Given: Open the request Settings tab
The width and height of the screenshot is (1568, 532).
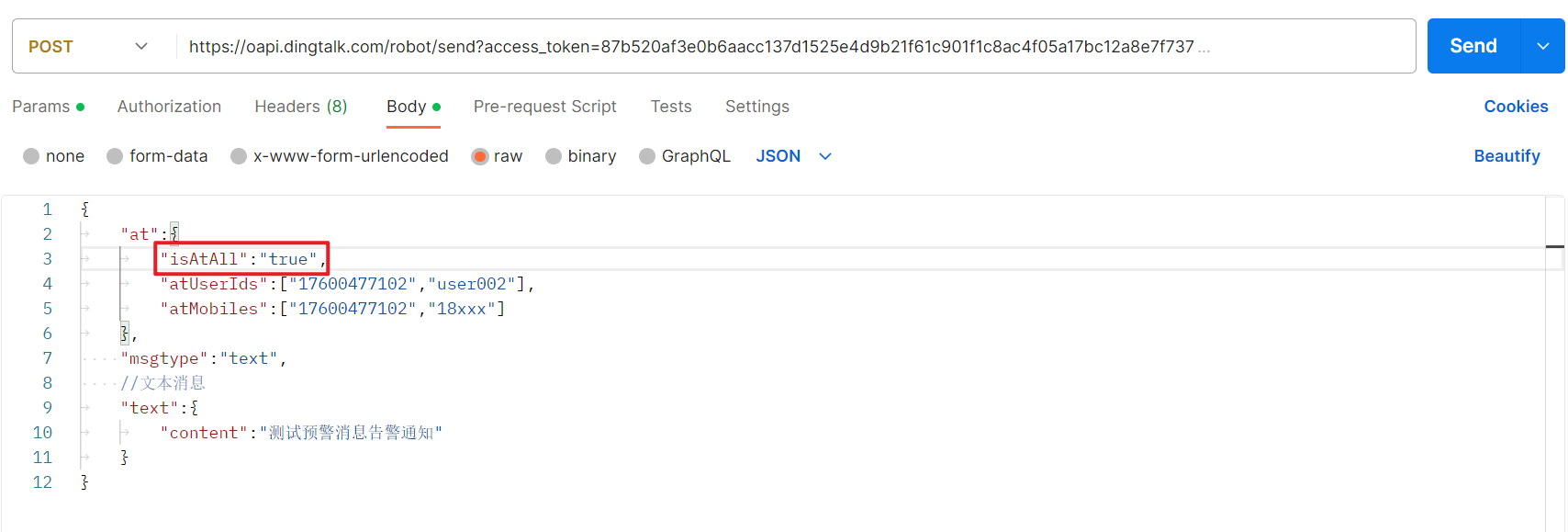Looking at the screenshot, I should click(756, 106).
